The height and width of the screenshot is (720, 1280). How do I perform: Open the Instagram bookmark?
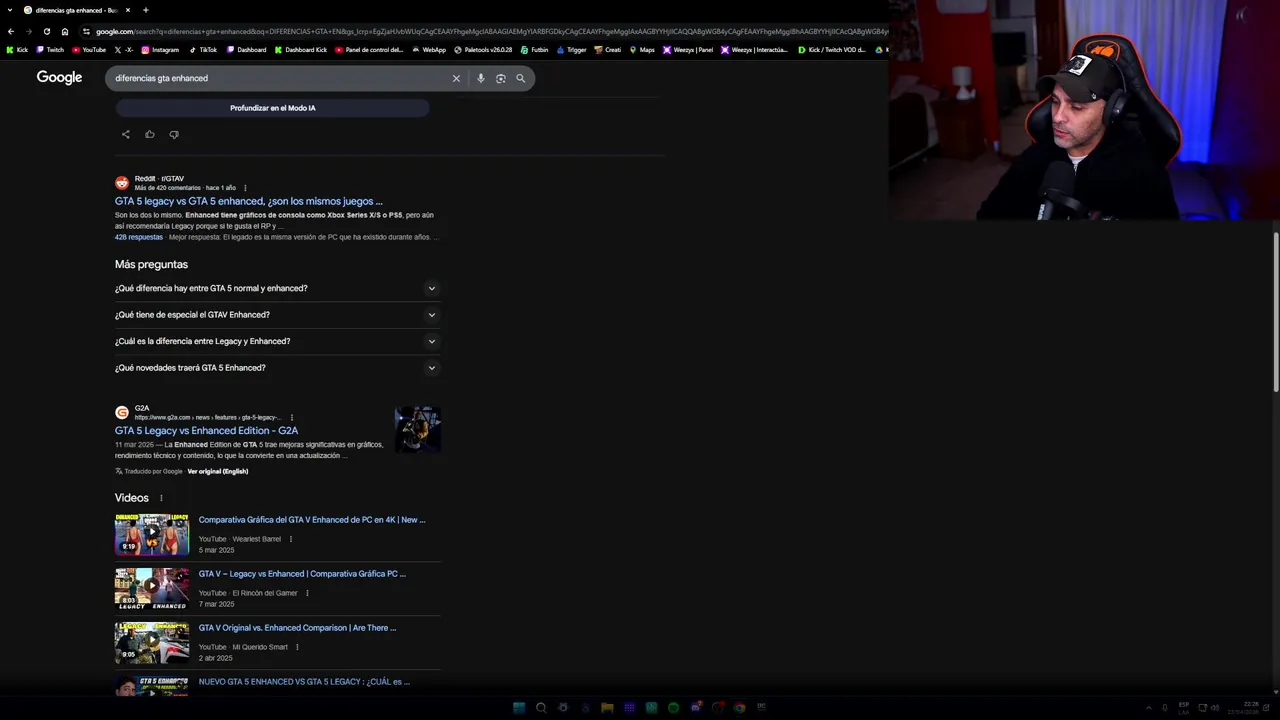tap(160, 50)
